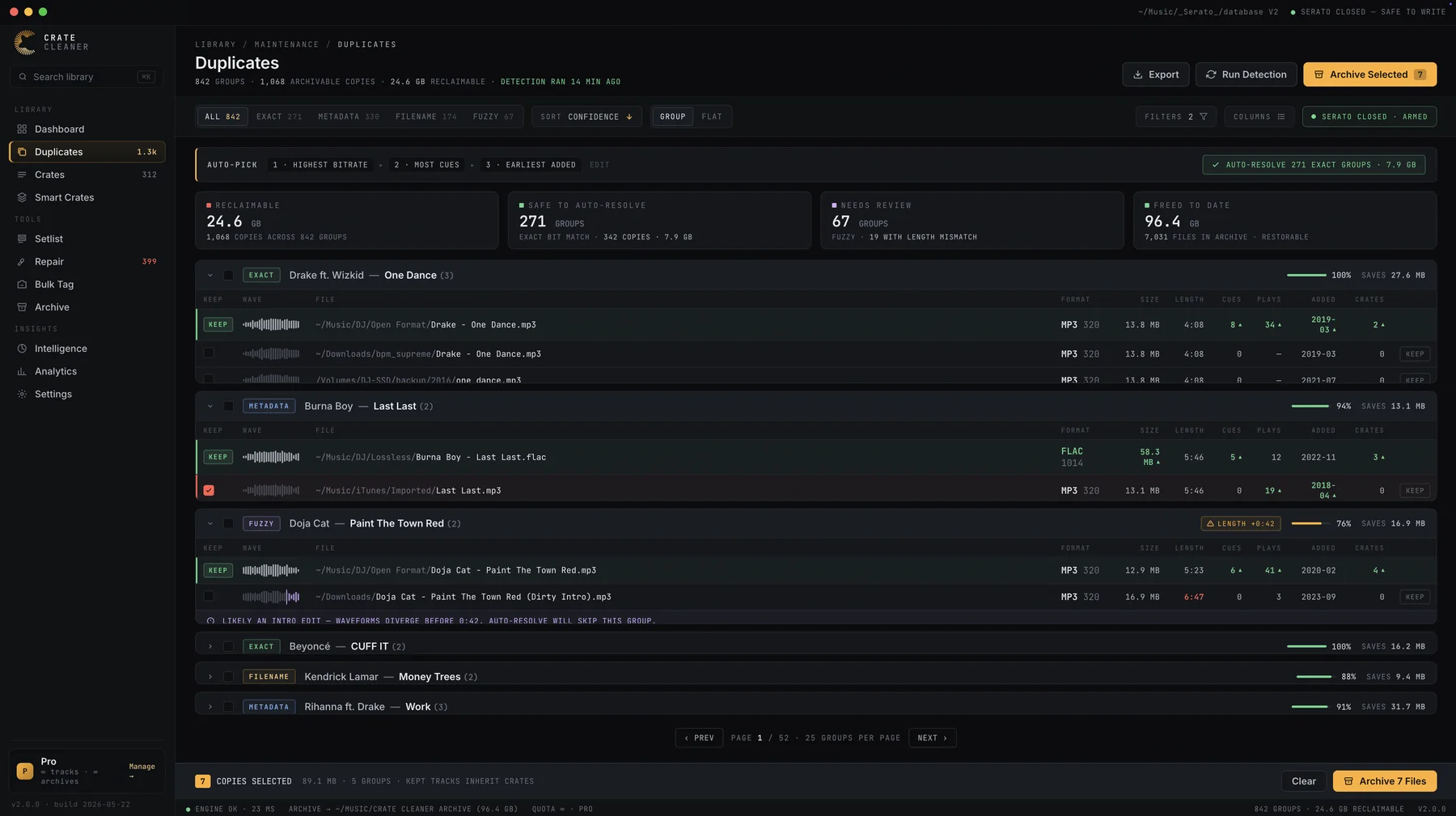Viewport: 1456px width, 816px height.
Task: Open the Sort Confidence dropdown
Action: (586, 116)
